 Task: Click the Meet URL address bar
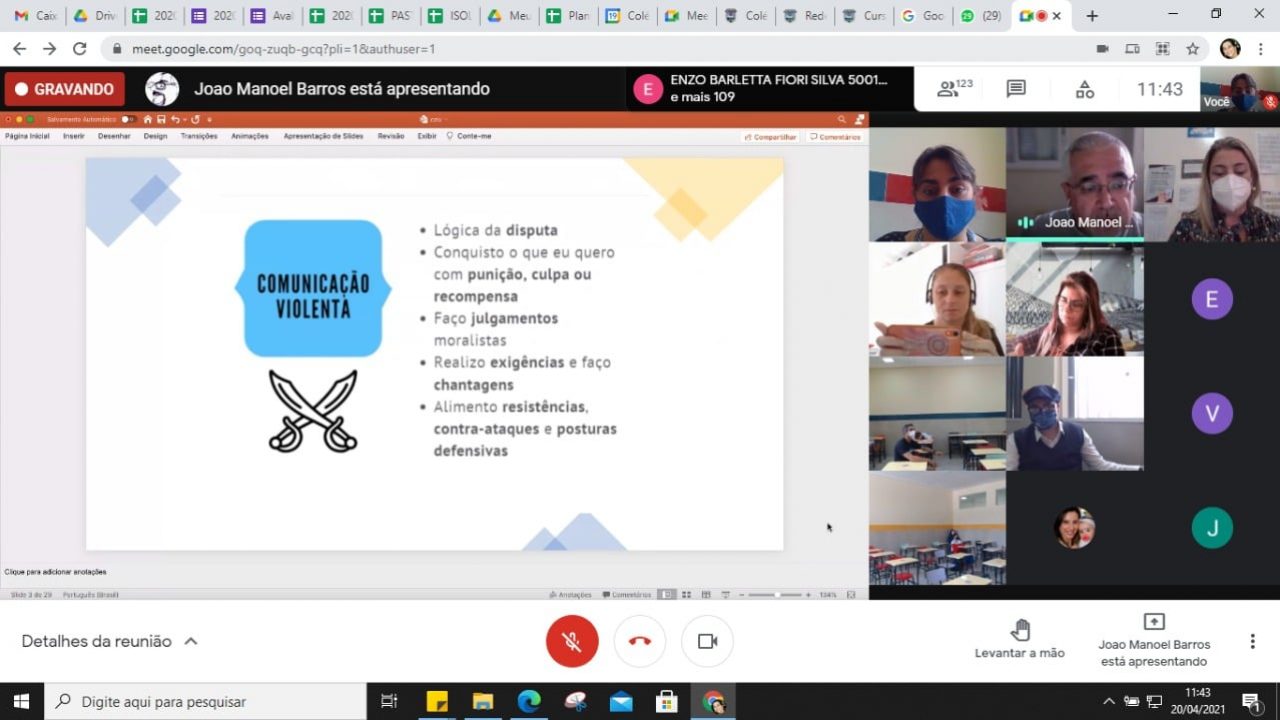[600, 48]
